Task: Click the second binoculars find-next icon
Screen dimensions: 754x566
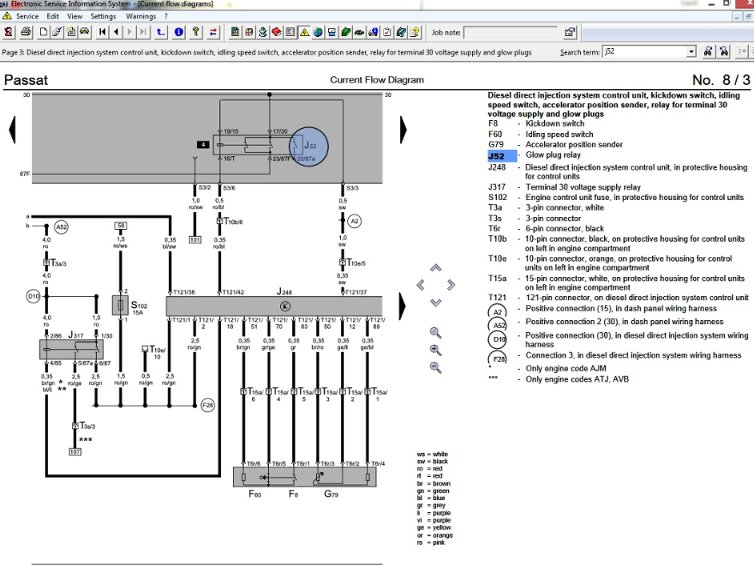Action: click(x=724, y=51)
